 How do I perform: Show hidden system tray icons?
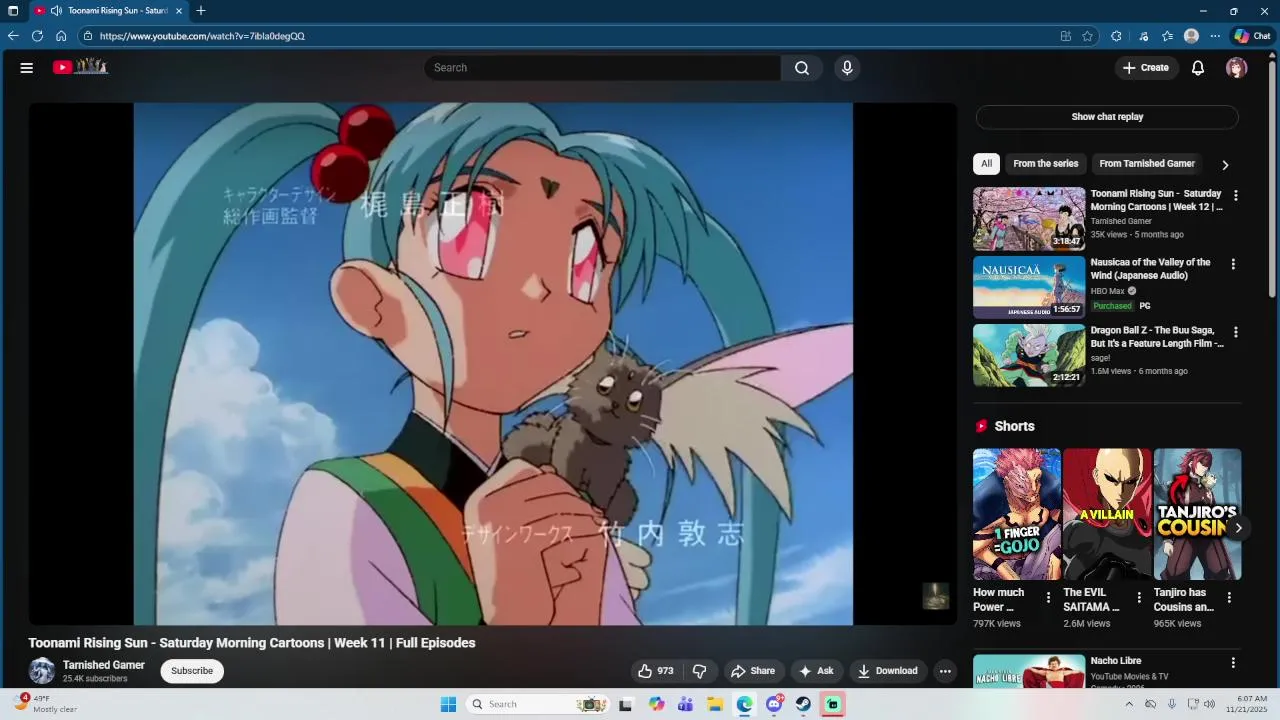(x=1129, y=704)
